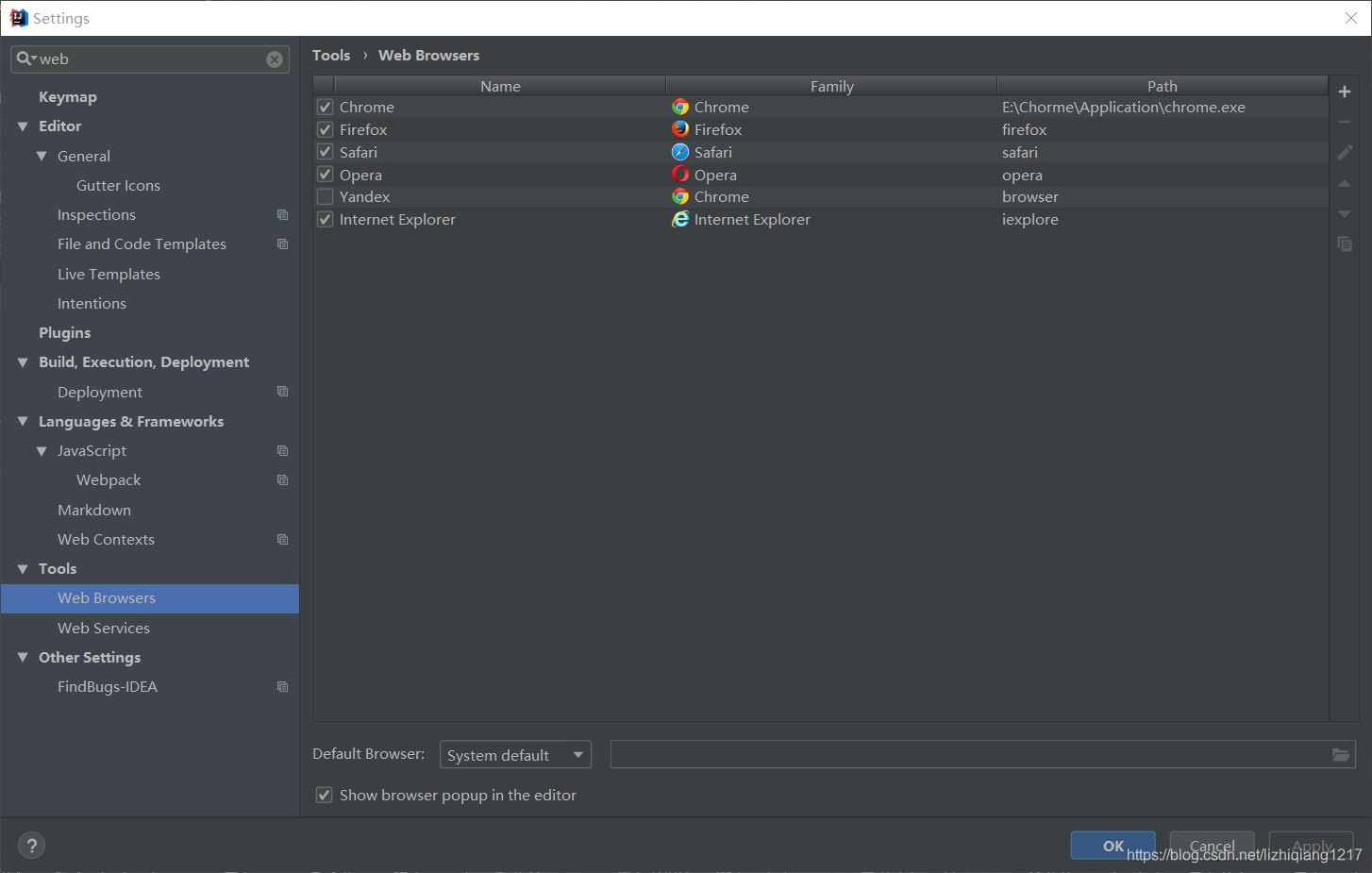The width and height of the screenshot is (1372, 873).
Task: Click the Chrome family icon in Yandex row
Action: point(680,196)
